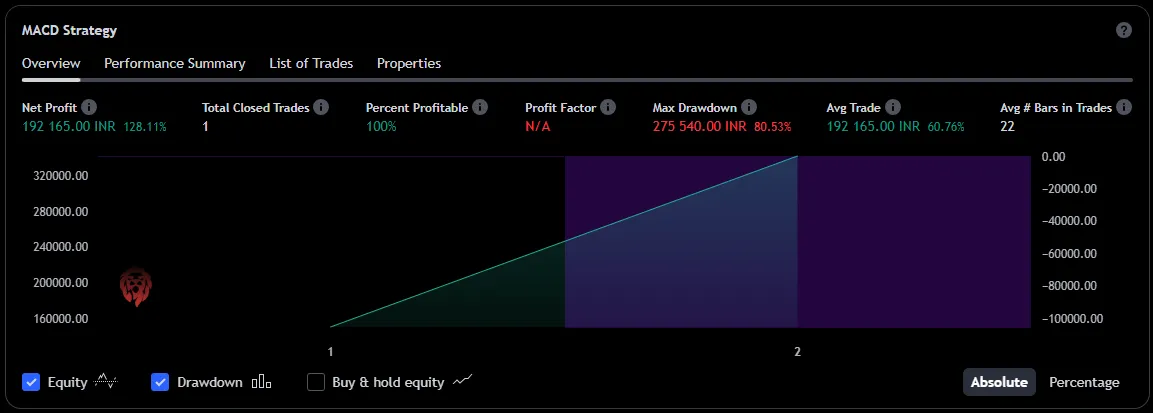The height and width of the screenshot is (413, 1153).
Task: Click the help question mark icon
Action: [1124, 30]
